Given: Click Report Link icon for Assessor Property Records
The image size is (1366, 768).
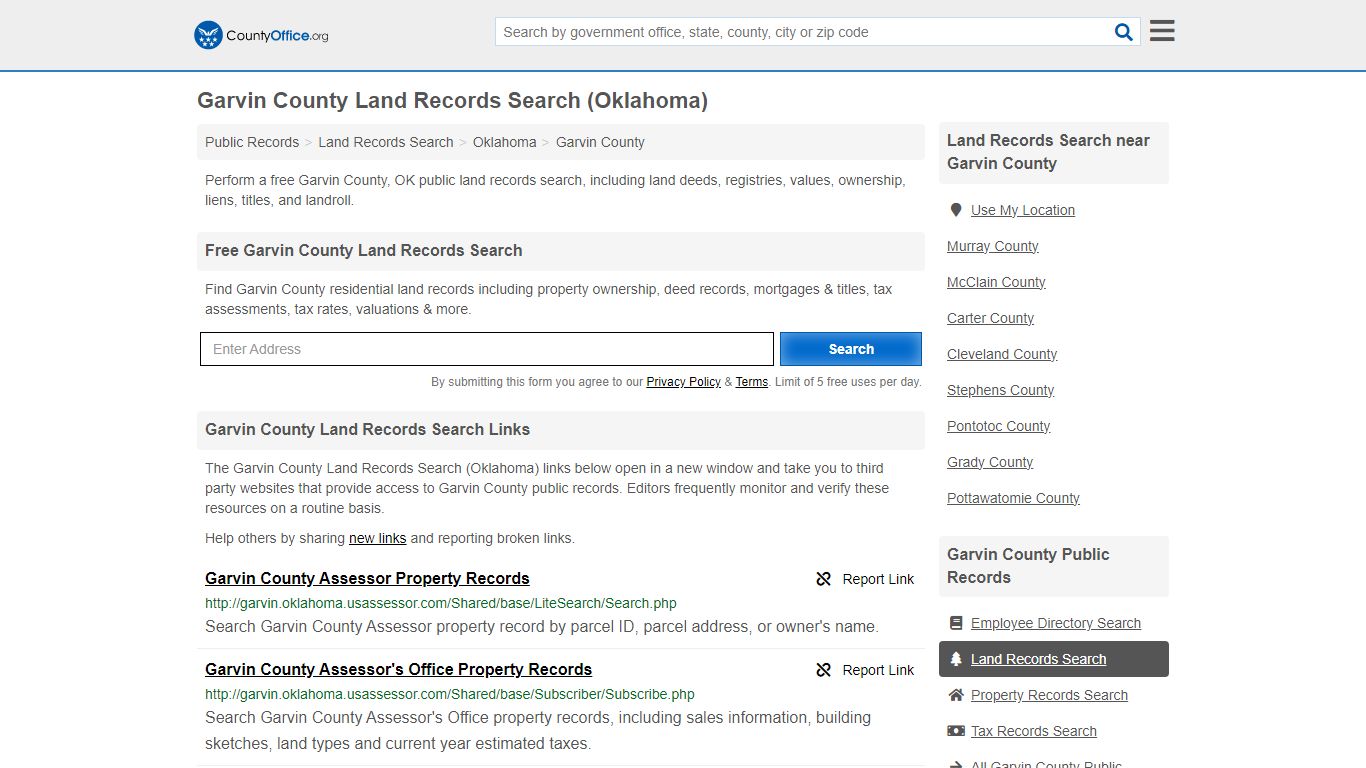Looking at the screenshot, I should [x=823, y=579].
